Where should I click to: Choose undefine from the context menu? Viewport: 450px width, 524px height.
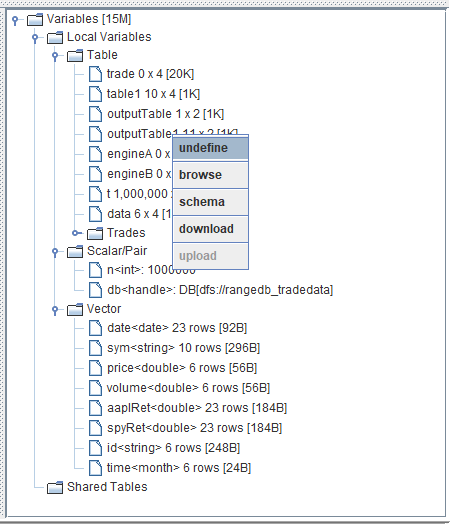point(210,148)
